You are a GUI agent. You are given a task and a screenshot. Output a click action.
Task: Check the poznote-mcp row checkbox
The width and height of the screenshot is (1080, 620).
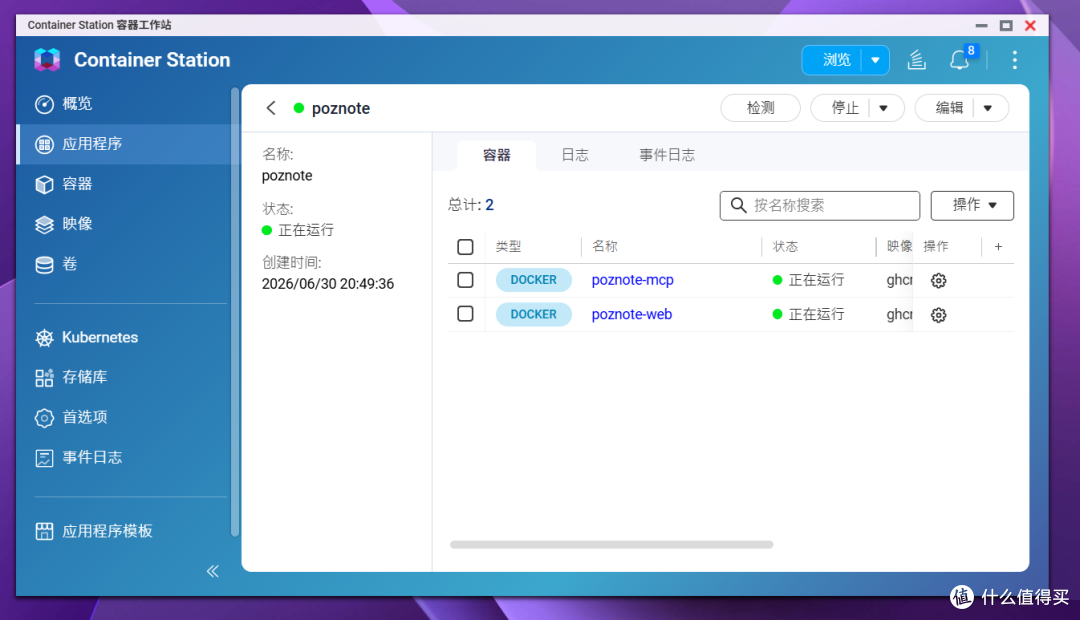(466, 280)
